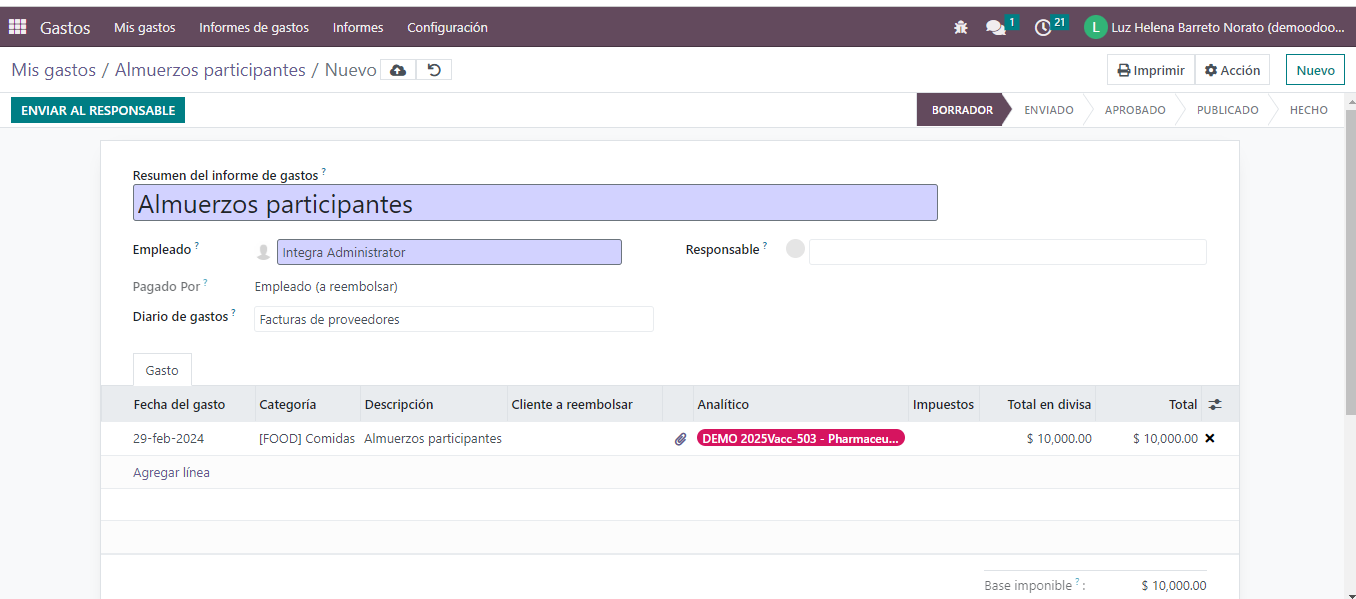The height and width of the screenshot is (599, 1356).
Task: Delete expense line with the X icon
Action: [1210, 438]
